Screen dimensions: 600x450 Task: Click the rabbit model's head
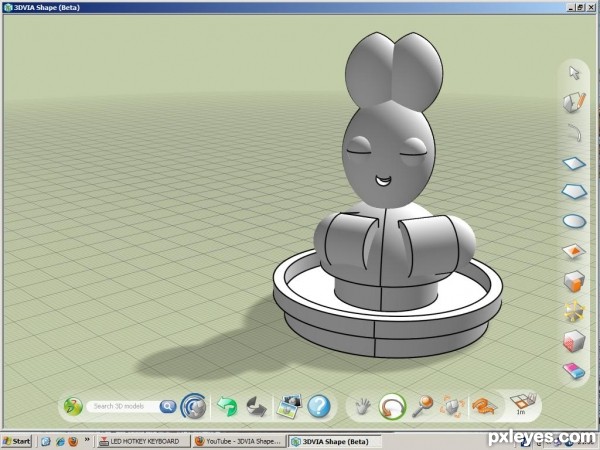pos(388,153)
